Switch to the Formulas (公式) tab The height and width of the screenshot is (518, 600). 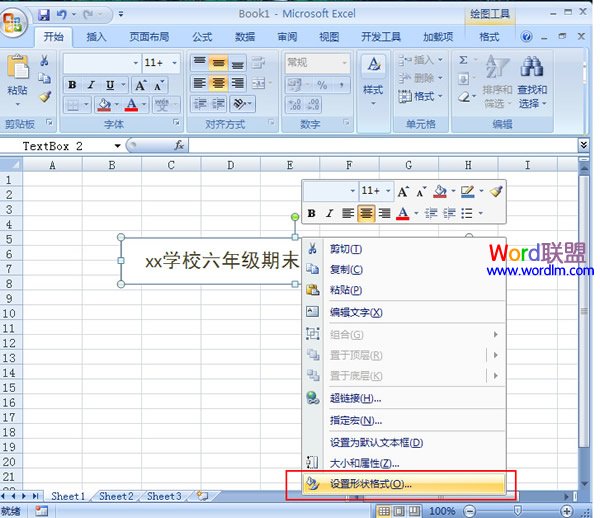202,37
